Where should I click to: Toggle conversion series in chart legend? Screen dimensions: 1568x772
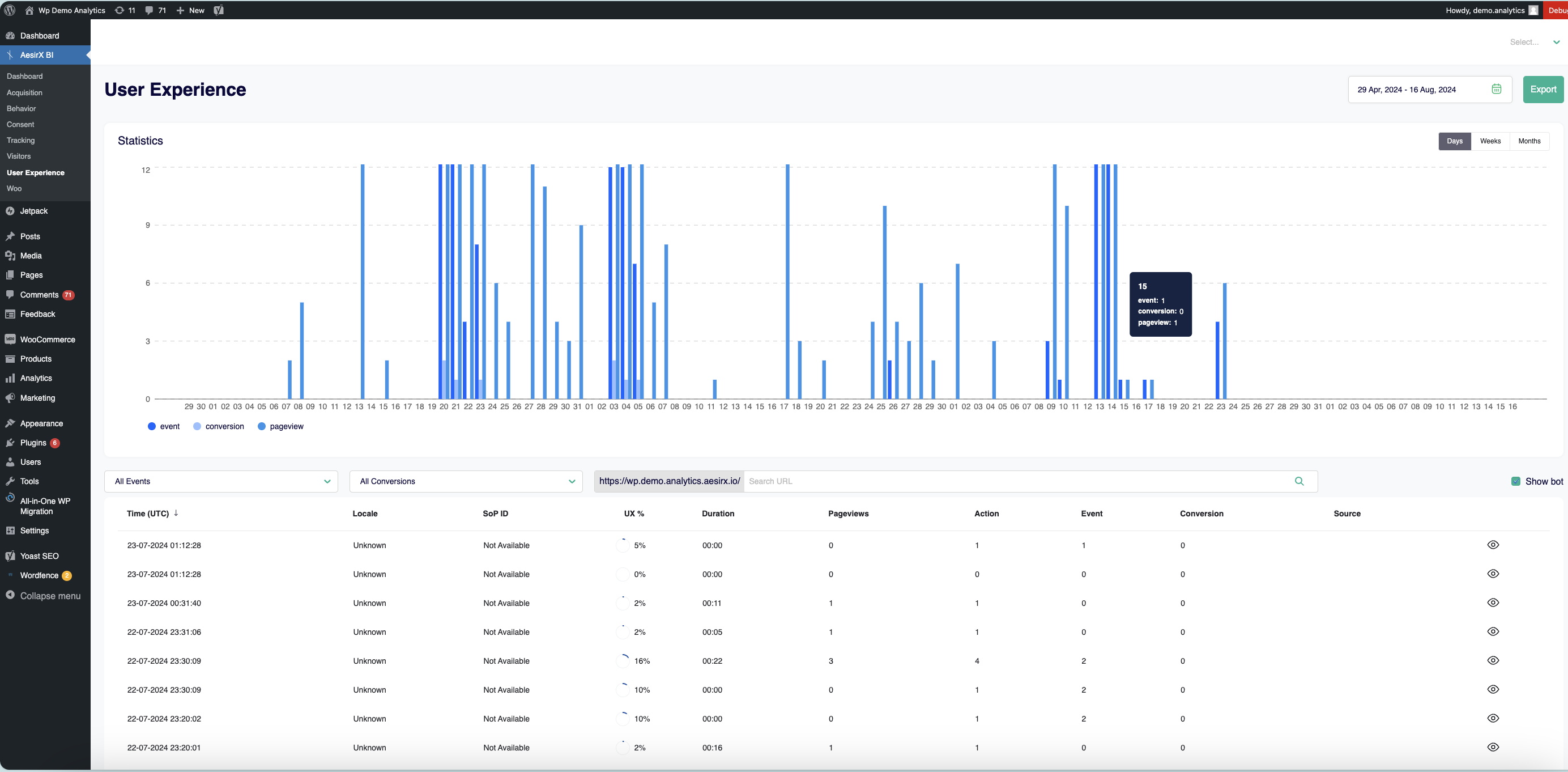pyautogui.click(x=219, y=426)
